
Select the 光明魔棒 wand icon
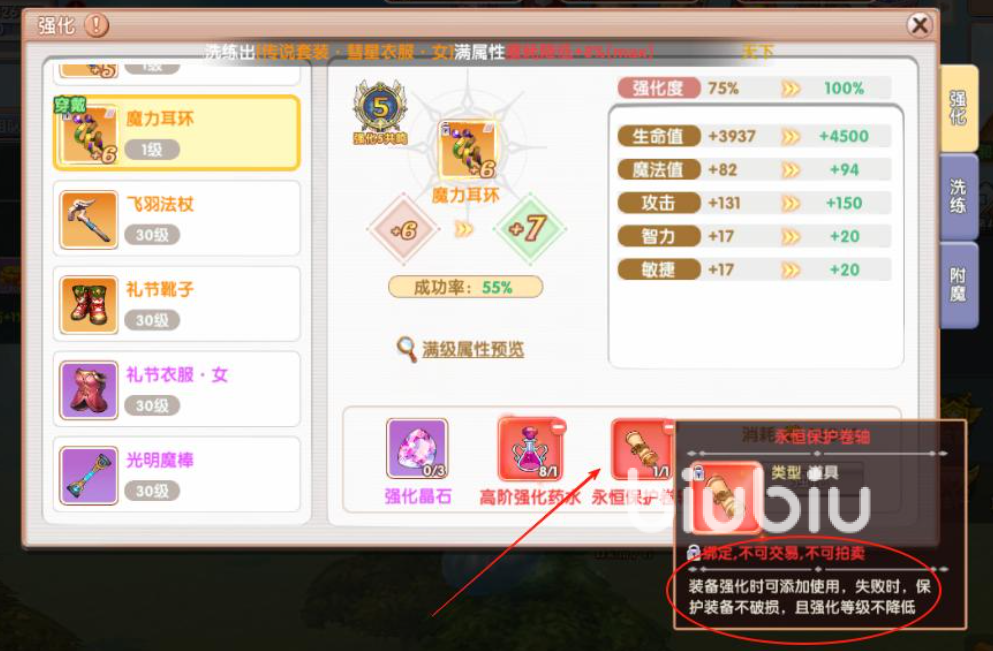click(89, 476)
